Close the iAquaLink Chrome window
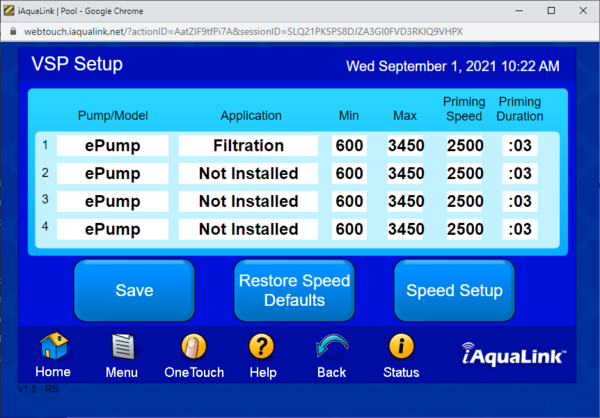 click(583, 11)
